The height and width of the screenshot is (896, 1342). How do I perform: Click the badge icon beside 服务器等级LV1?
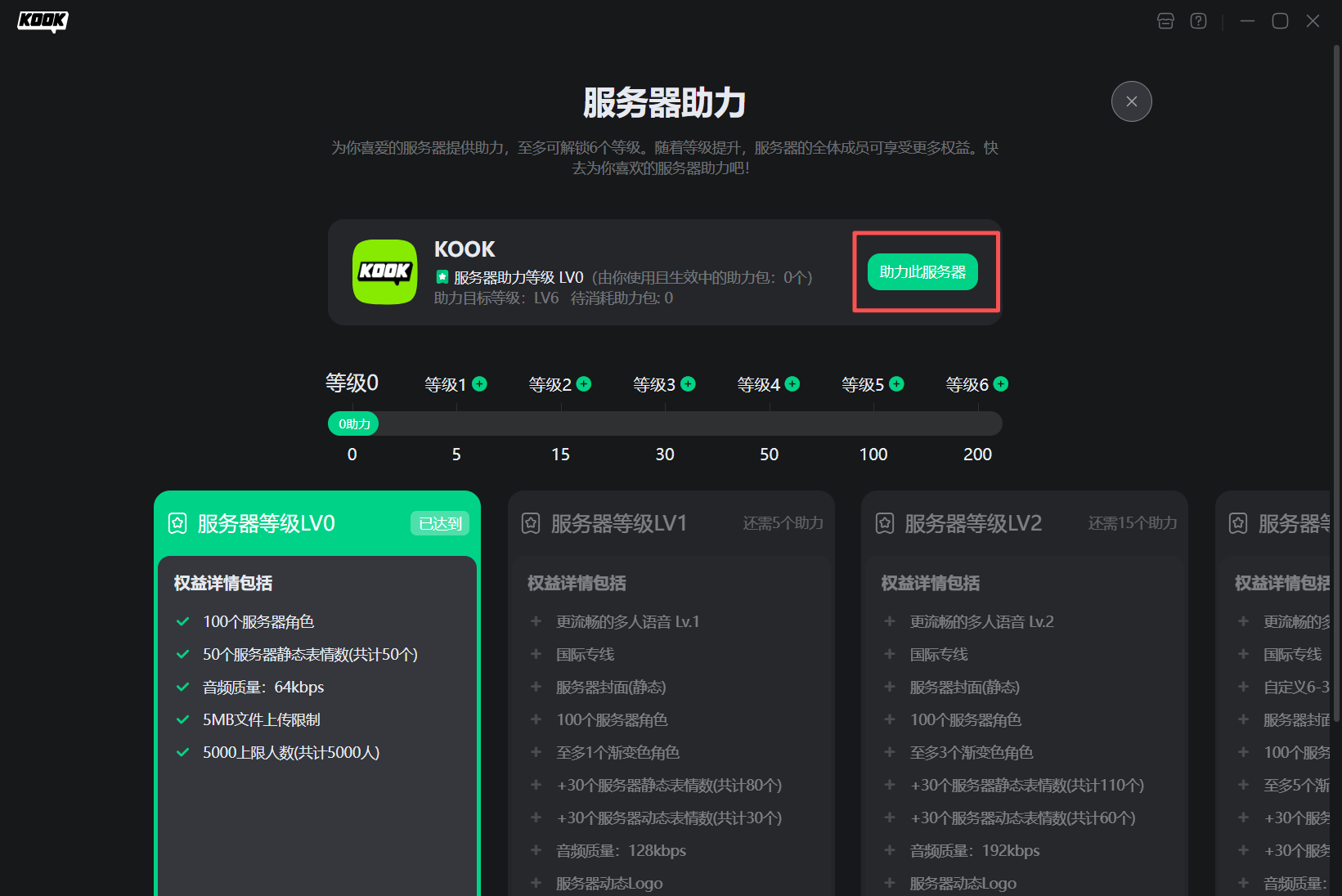coord(531,523)
